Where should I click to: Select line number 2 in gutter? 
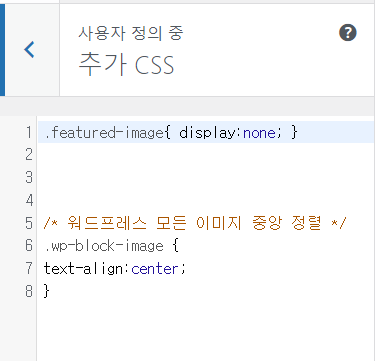29,155
